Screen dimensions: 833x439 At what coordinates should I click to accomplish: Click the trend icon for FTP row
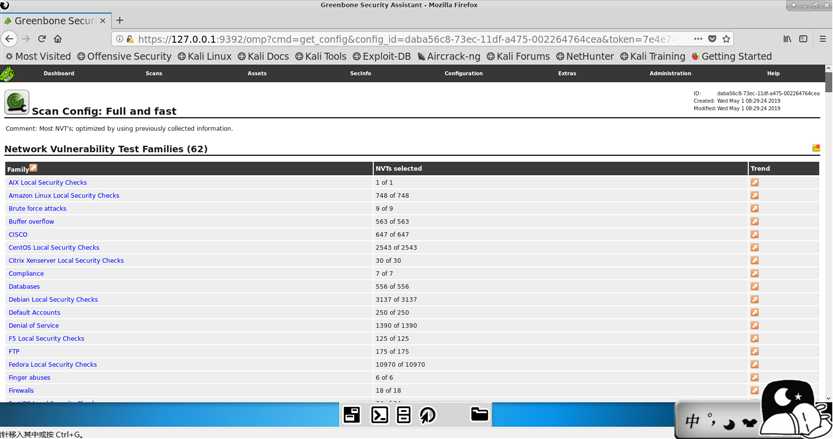[x=754, y=351]
